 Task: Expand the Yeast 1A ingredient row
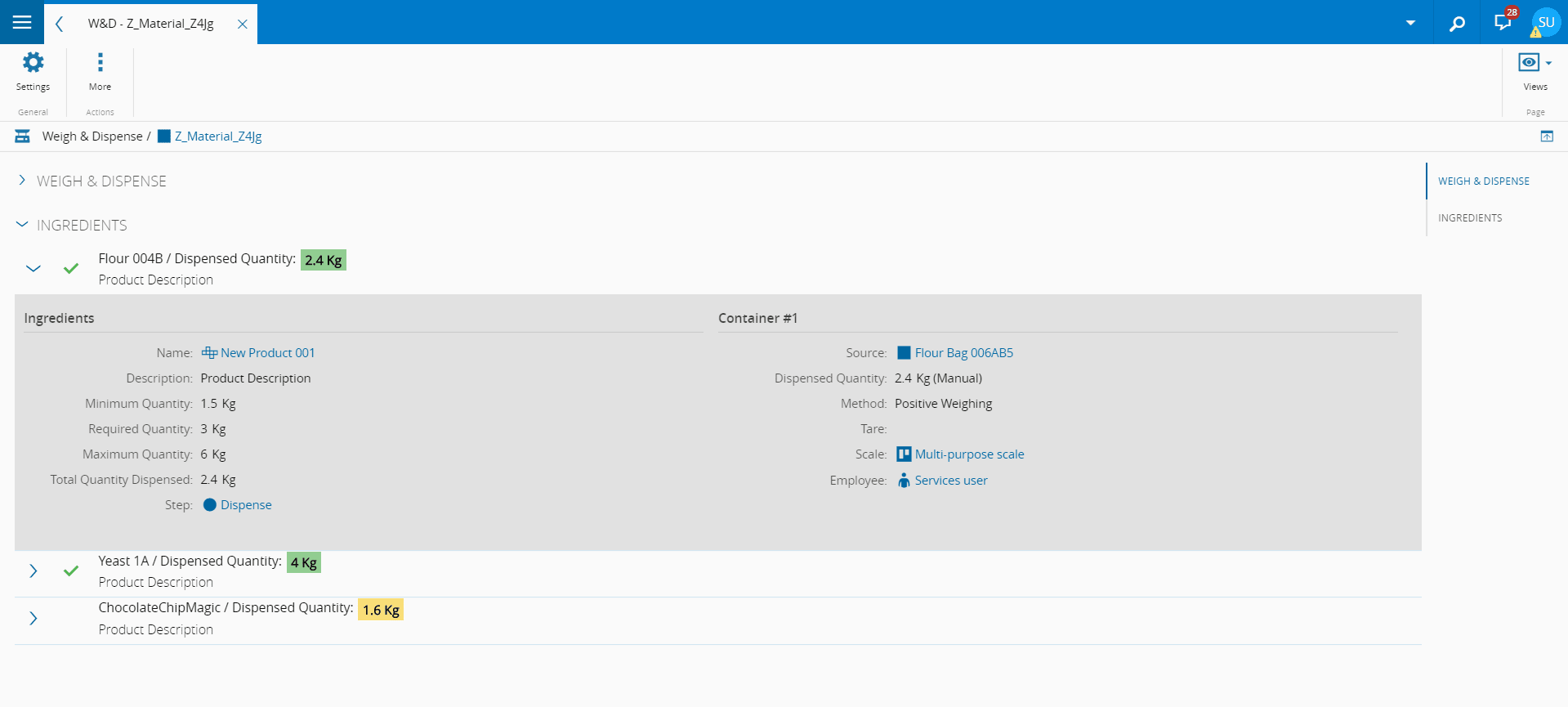click(x=34, y=571)
